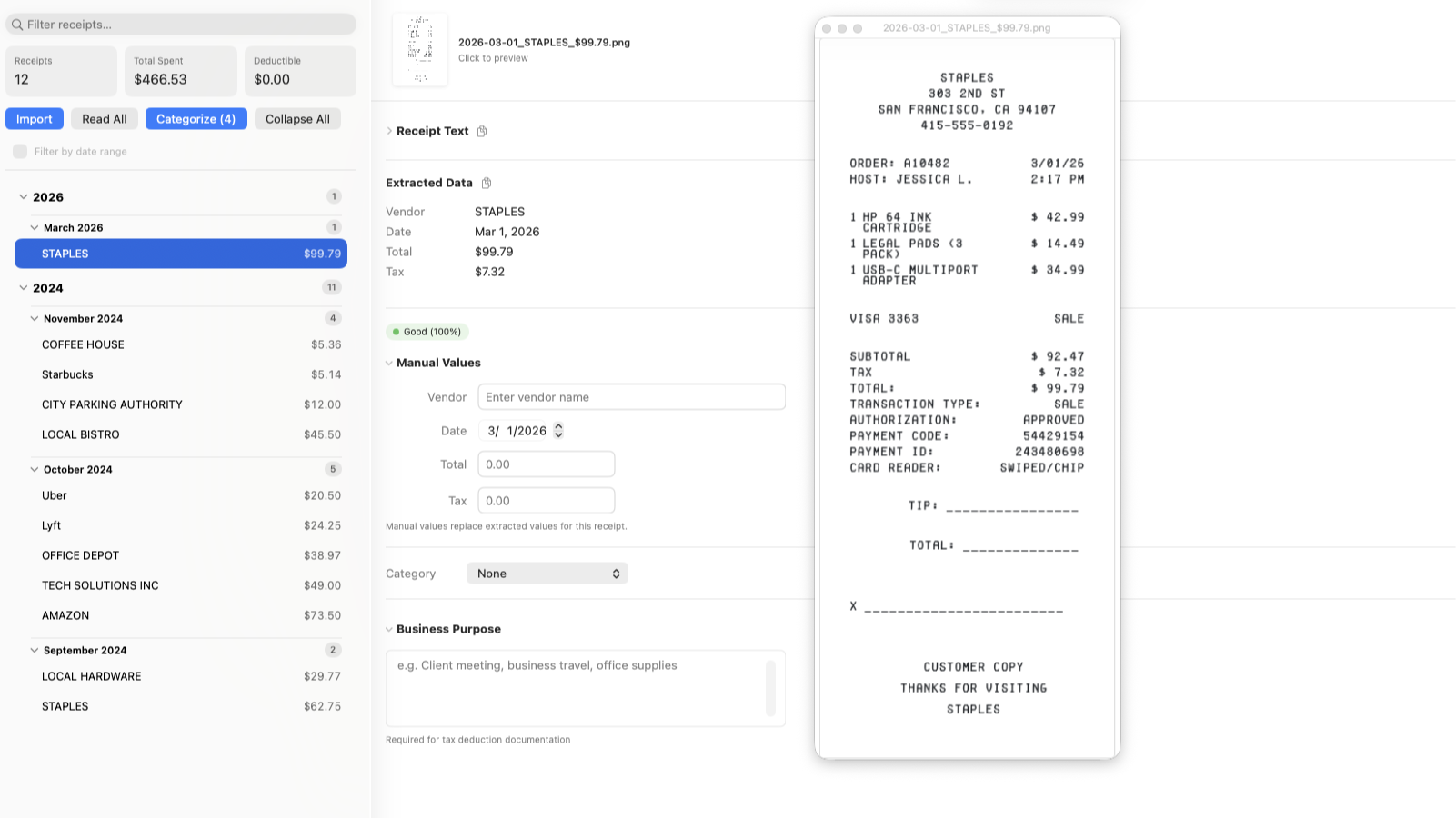Click the Import button
The height and width of the screenshot is (818, 1456).
[x=34, y=118]
